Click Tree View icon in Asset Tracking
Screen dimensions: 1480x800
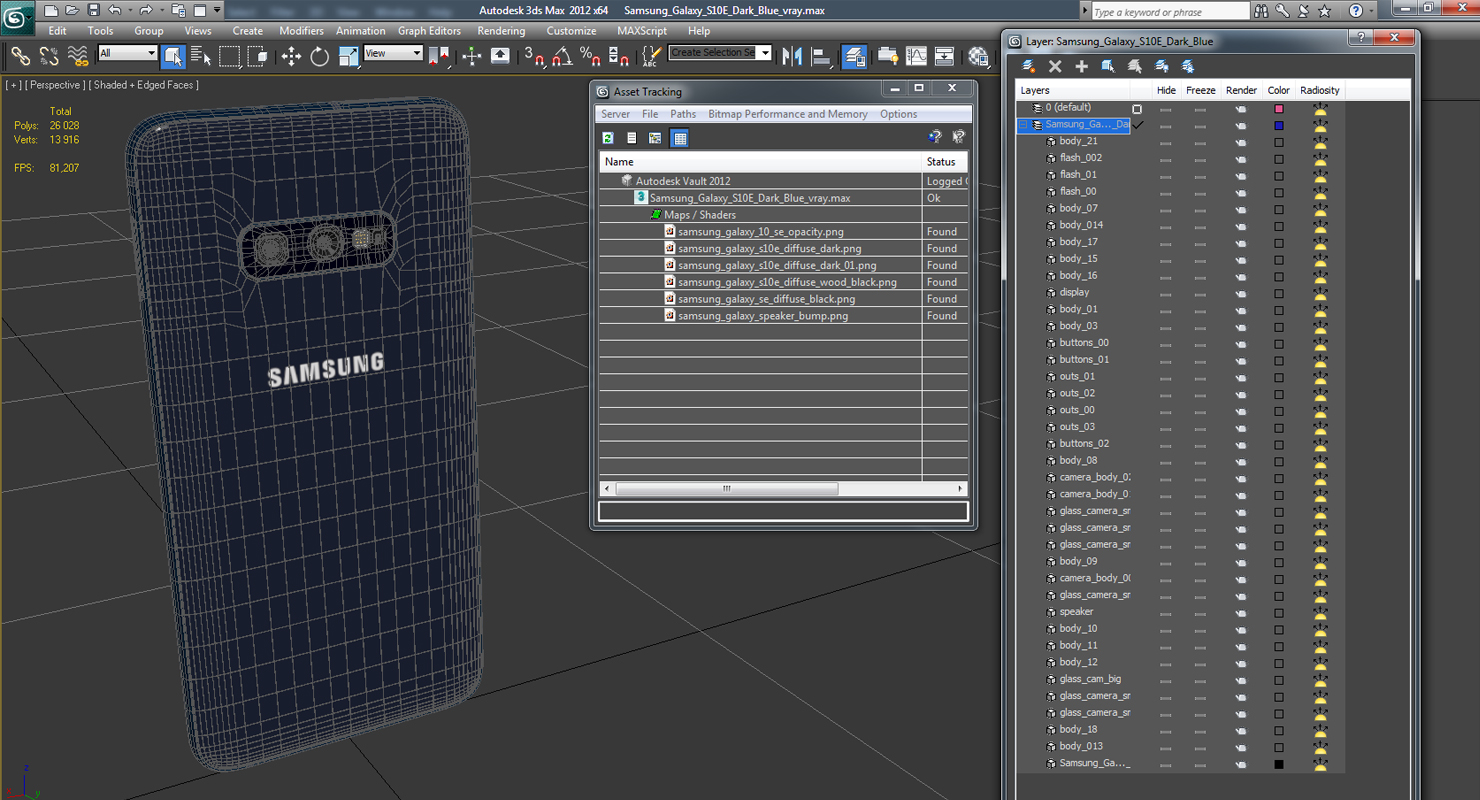(x=655, y=138)
